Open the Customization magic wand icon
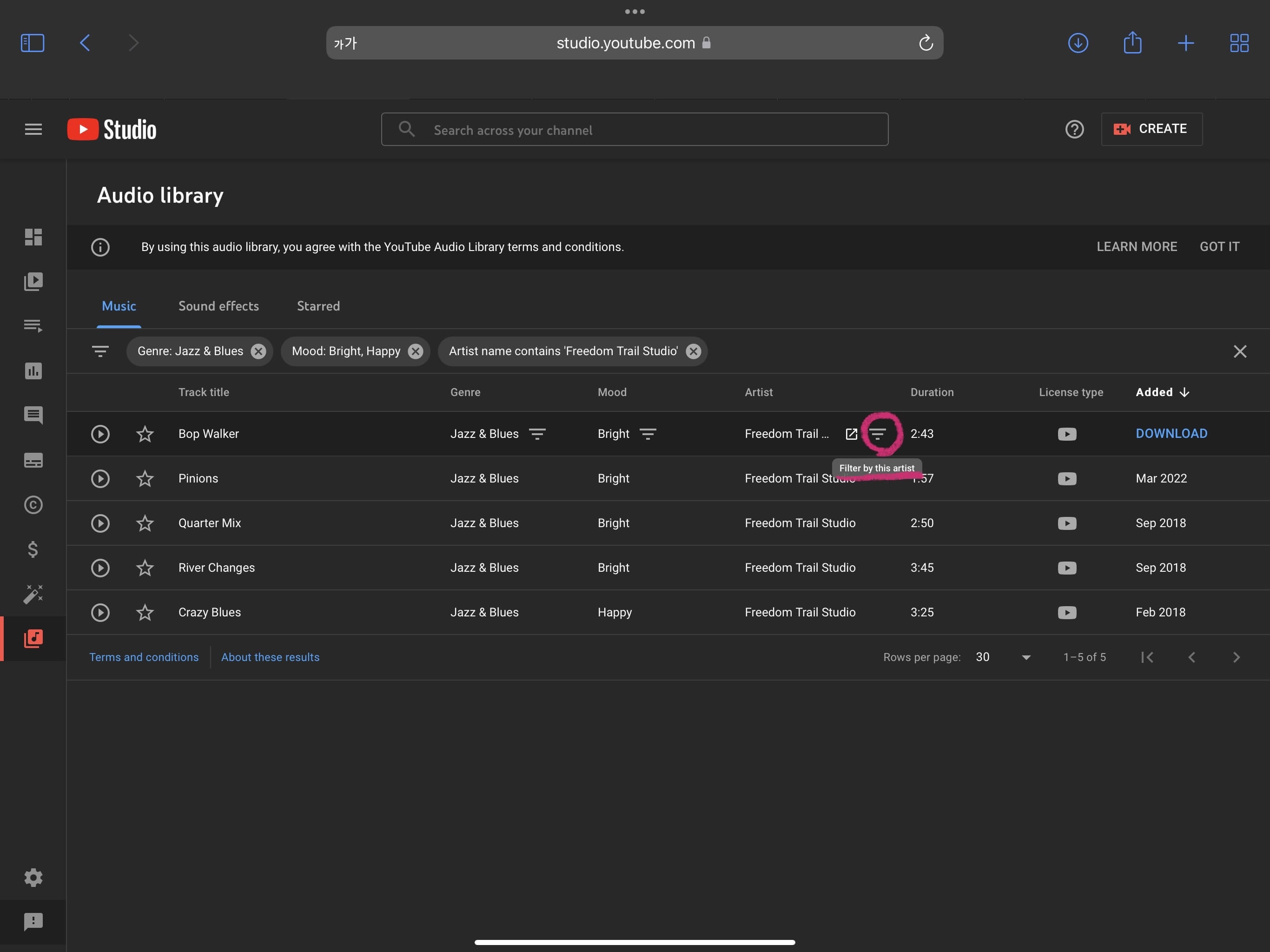 point(33,594)
